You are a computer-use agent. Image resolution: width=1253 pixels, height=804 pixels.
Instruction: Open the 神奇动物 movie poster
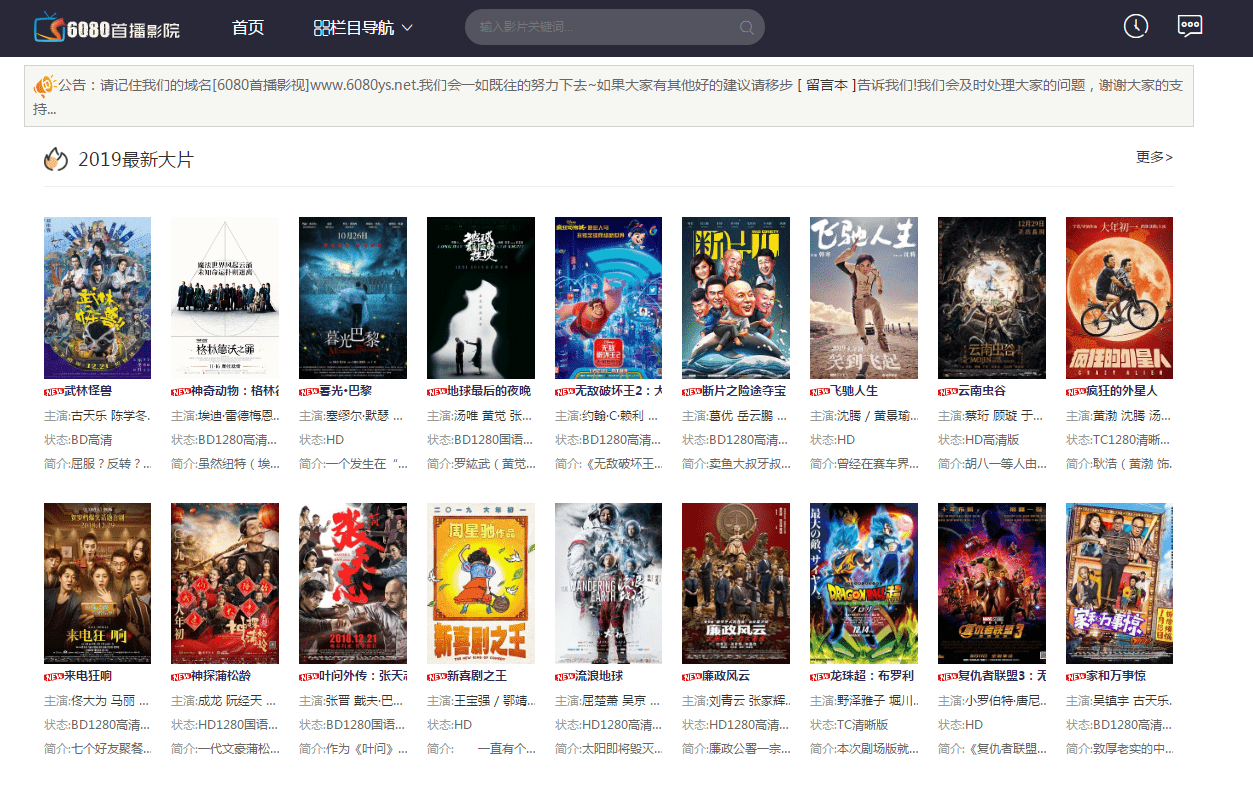click(x=225, y=298)
